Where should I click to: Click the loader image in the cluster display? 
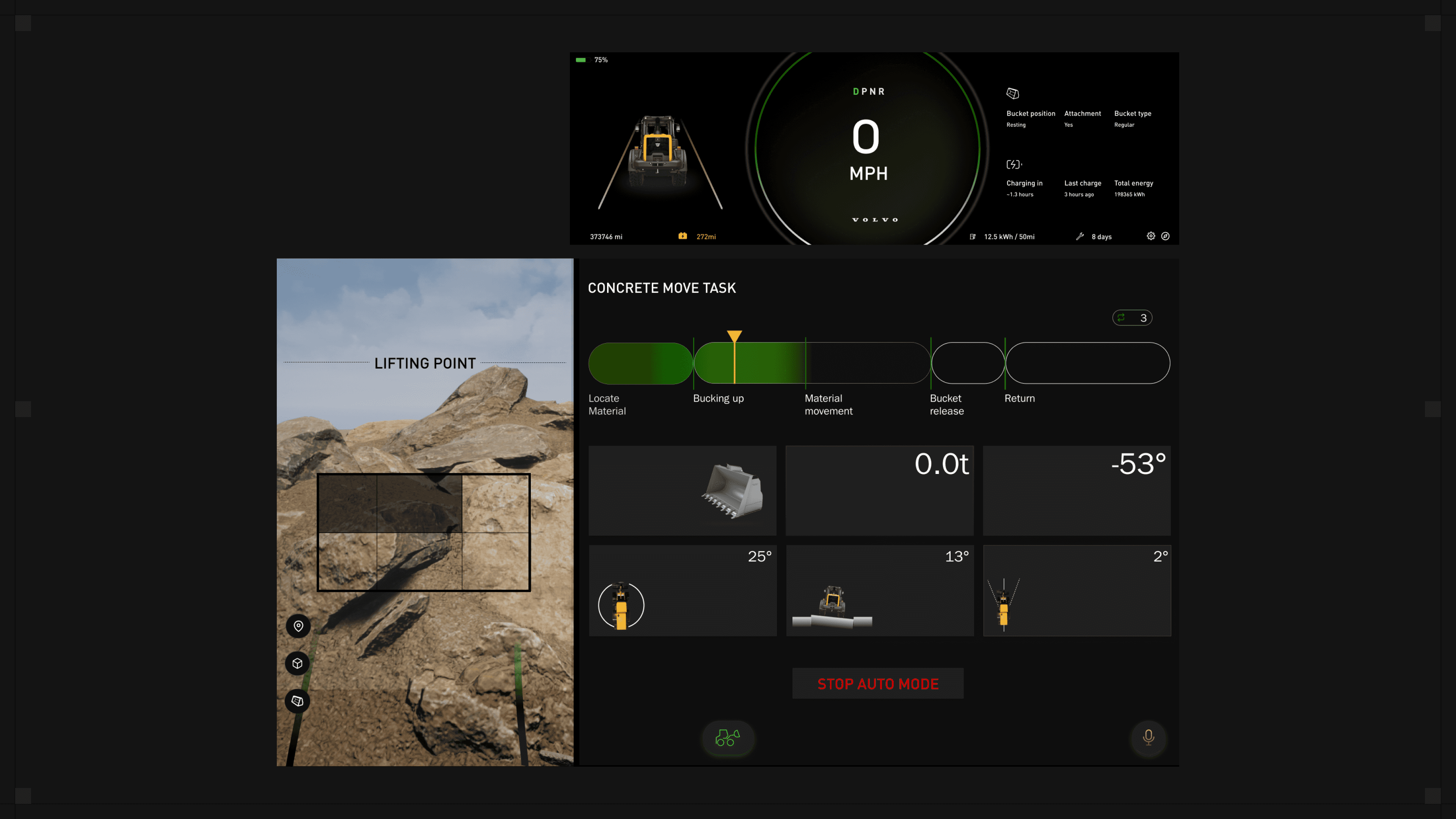(659, 152)
